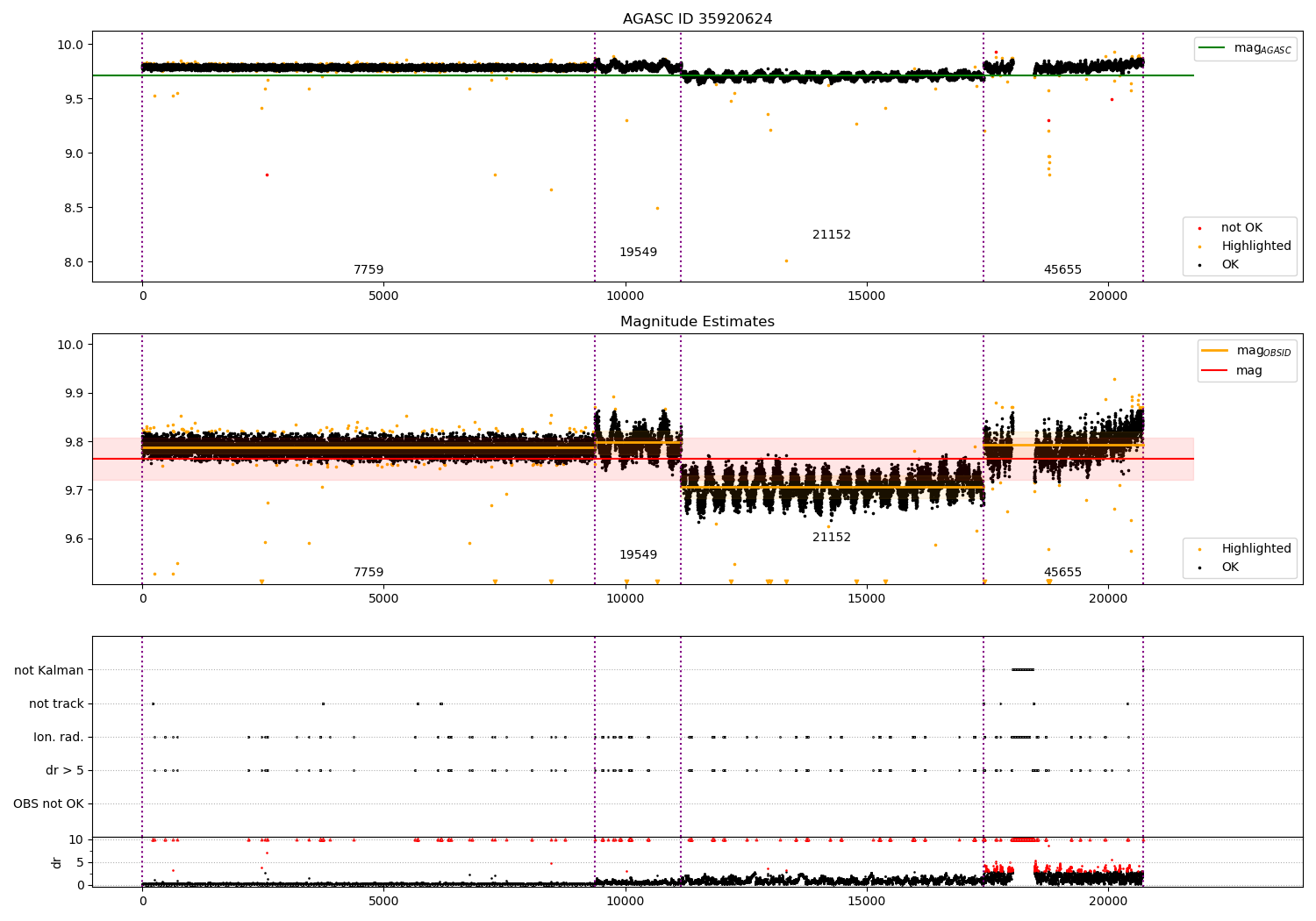Viewport: 1316px width, 921px height.
Task: Click the "not OK" legend entry
Action: (x=1241, y=228)
